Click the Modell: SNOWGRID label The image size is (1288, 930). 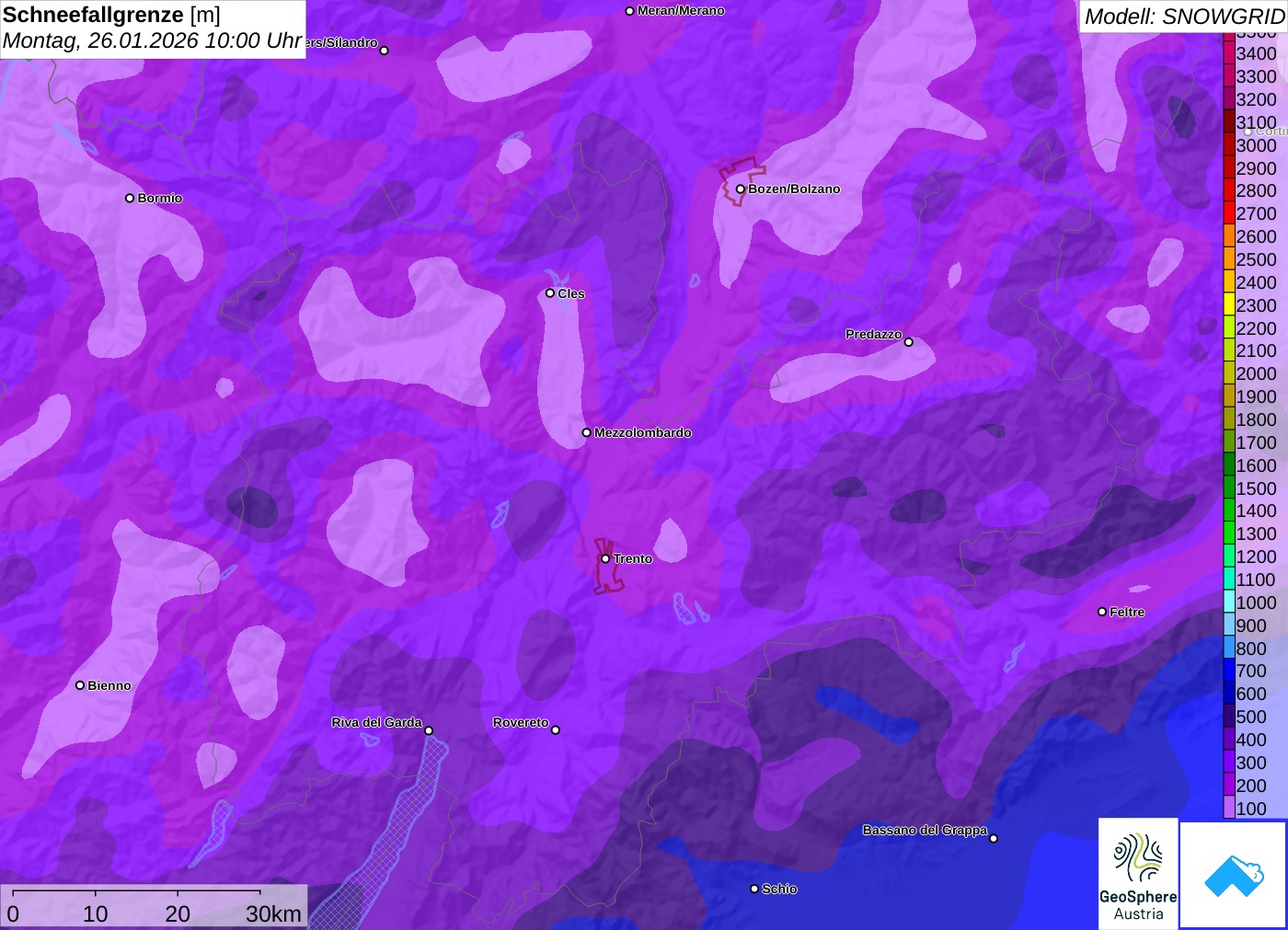tap(1183, 17)
